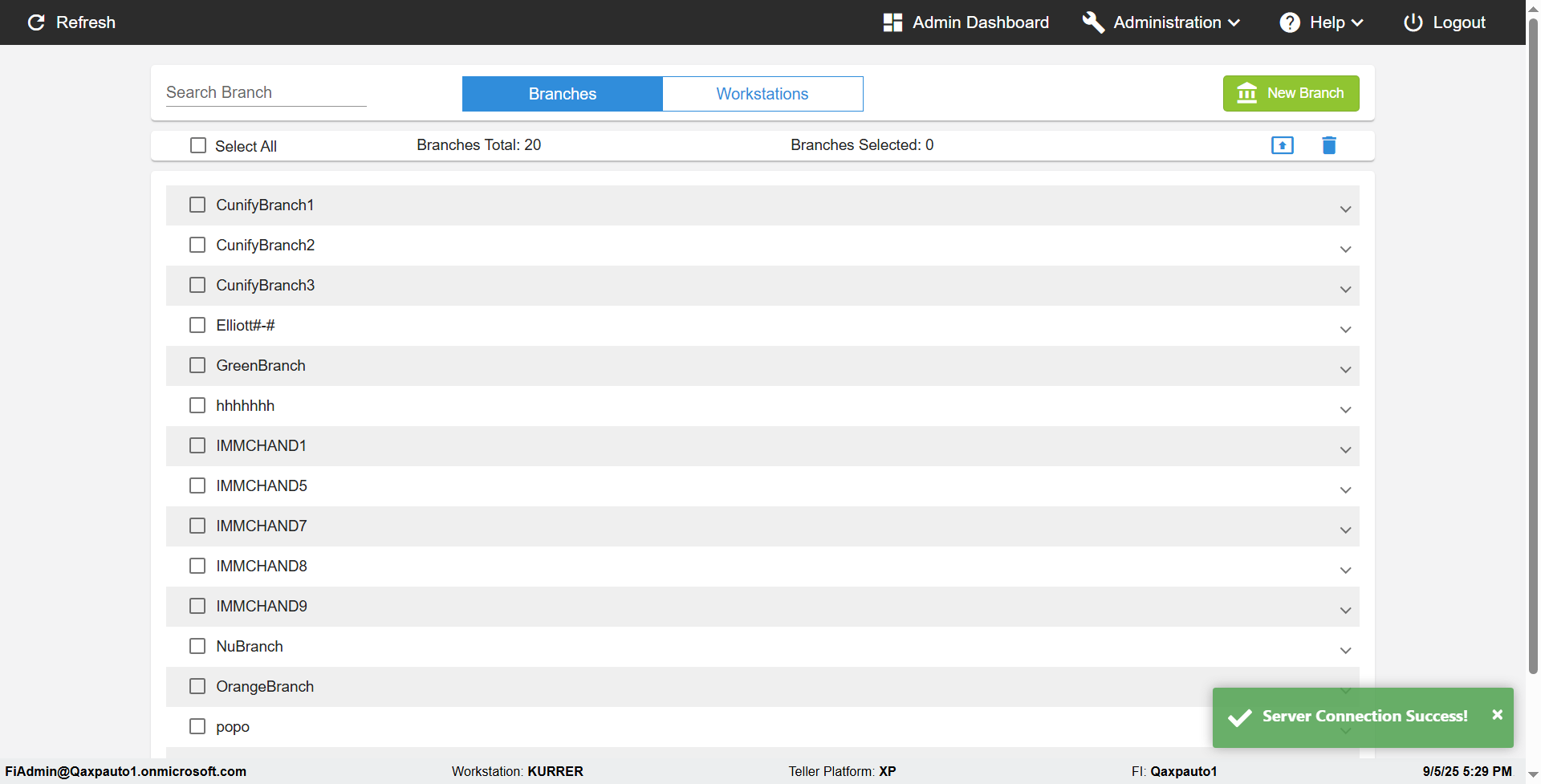Click the Logout label
Image resolution: width=1541 pixels, height=784 pixels.
point(1459,22)
